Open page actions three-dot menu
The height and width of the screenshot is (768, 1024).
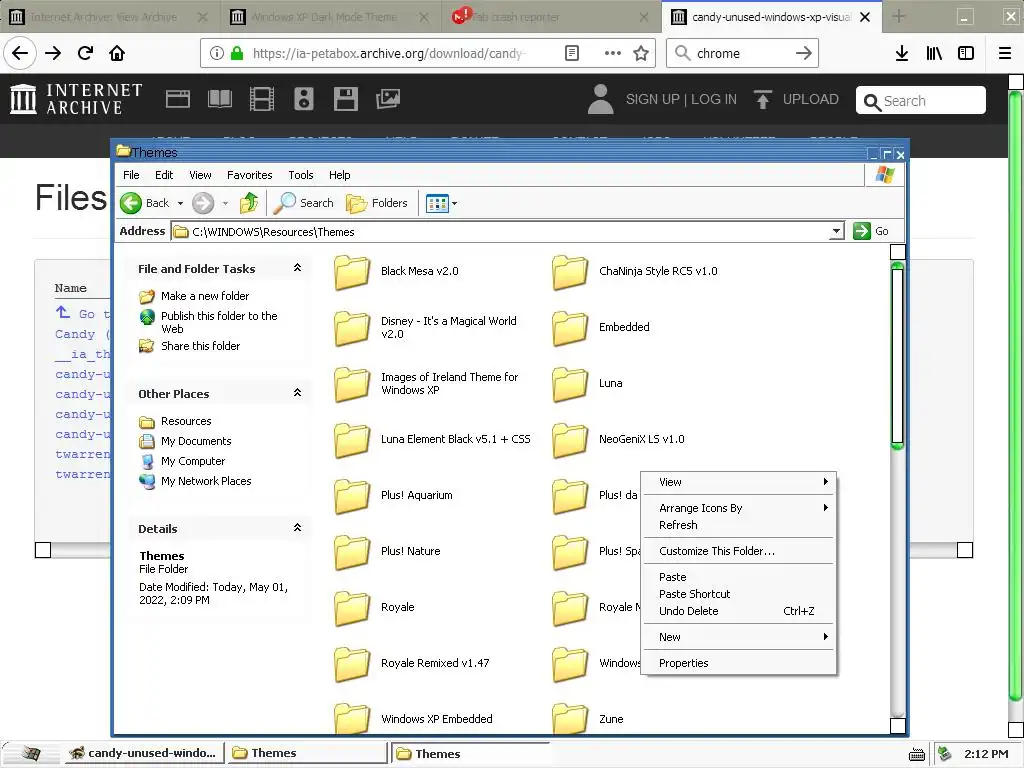pos(613,53)
